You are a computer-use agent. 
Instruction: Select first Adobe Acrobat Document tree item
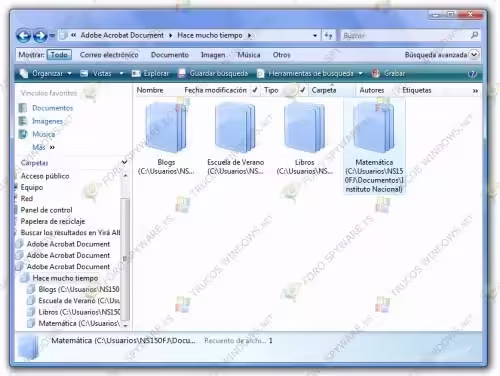pyautogui.click(x=68, y=244)
